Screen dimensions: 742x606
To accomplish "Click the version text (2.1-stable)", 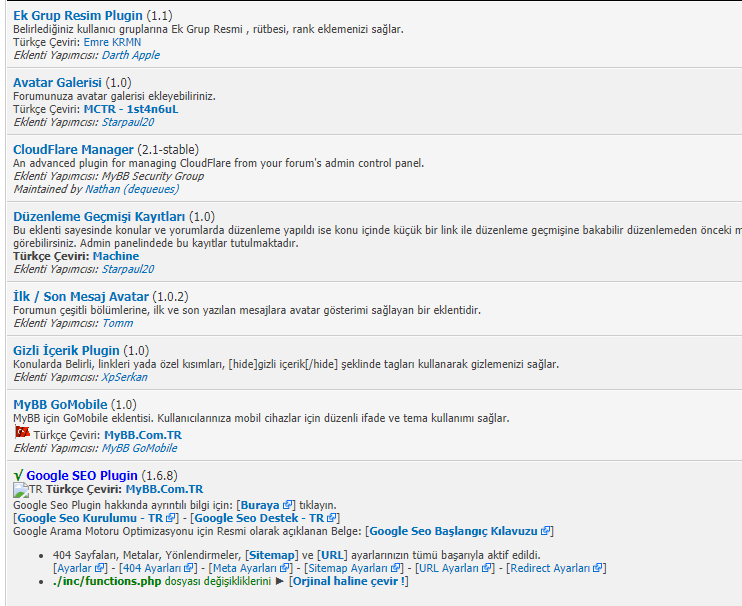I will 168,150.
